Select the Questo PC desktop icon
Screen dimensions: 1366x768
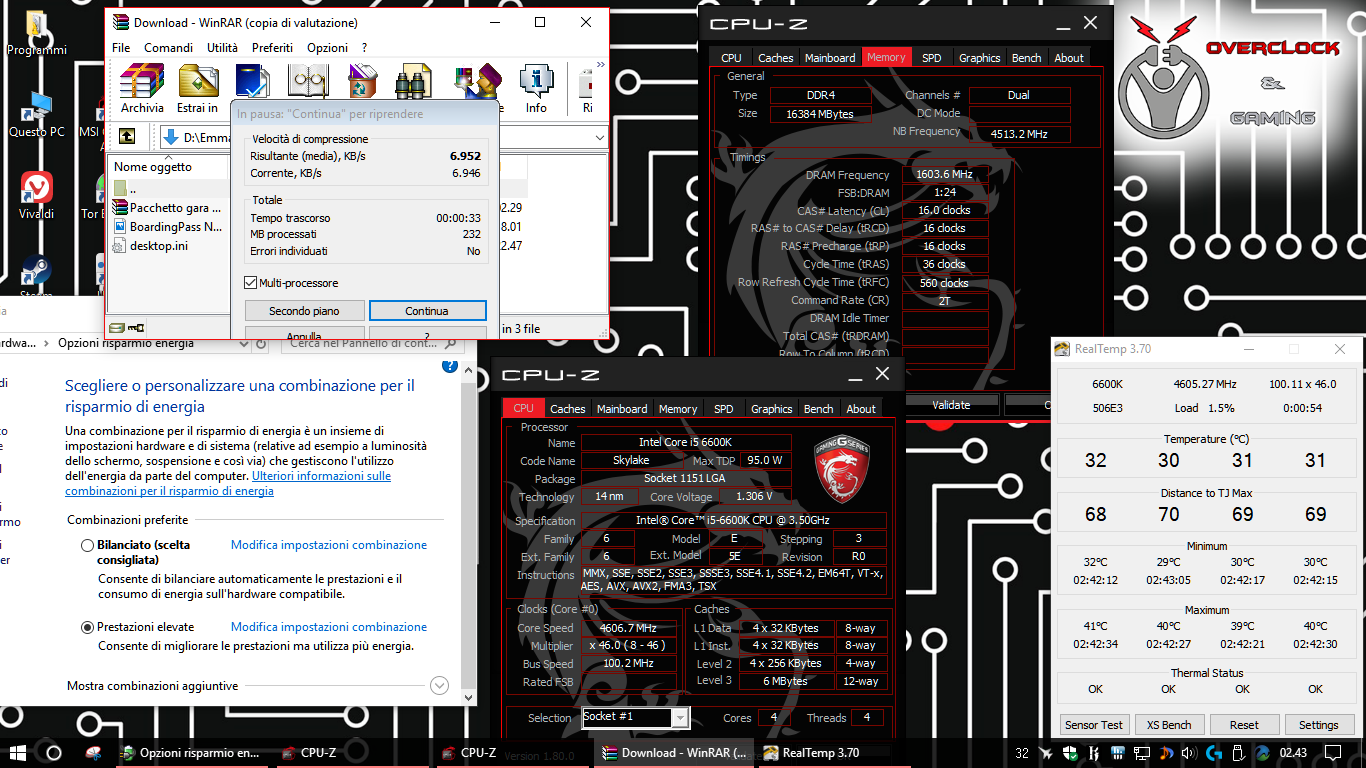pos(37,114)
